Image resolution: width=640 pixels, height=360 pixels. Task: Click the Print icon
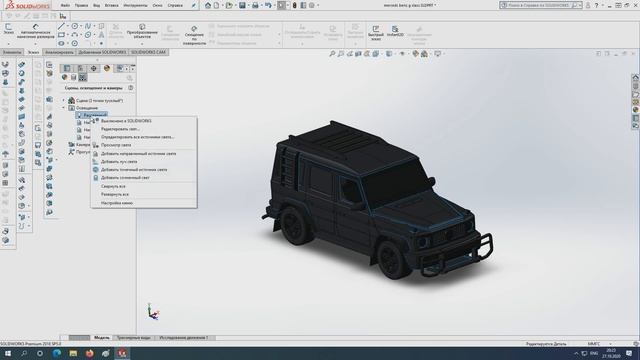(x=255, y=5)
